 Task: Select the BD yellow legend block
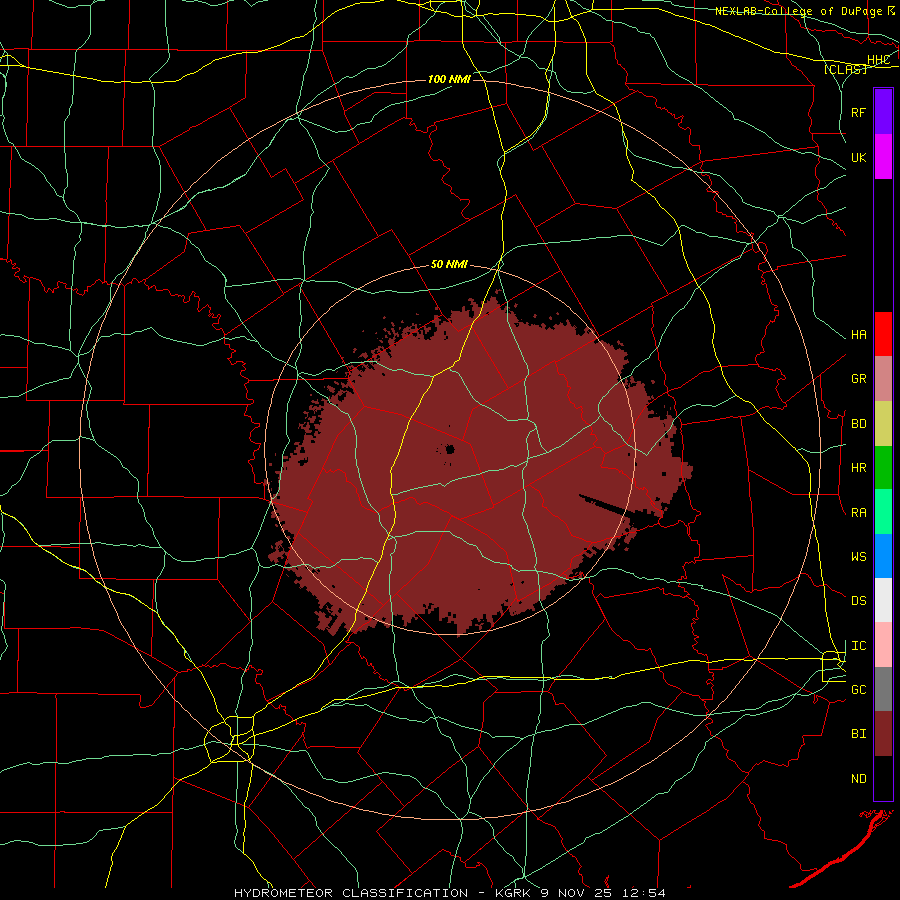pyautogui.click(x=883, y=424)
